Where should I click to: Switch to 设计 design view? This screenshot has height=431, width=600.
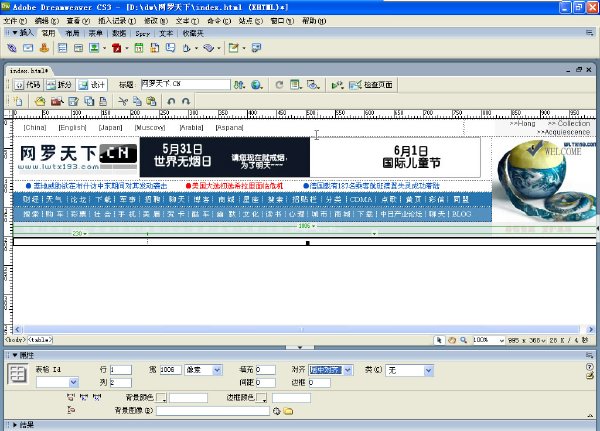point(91,85)
